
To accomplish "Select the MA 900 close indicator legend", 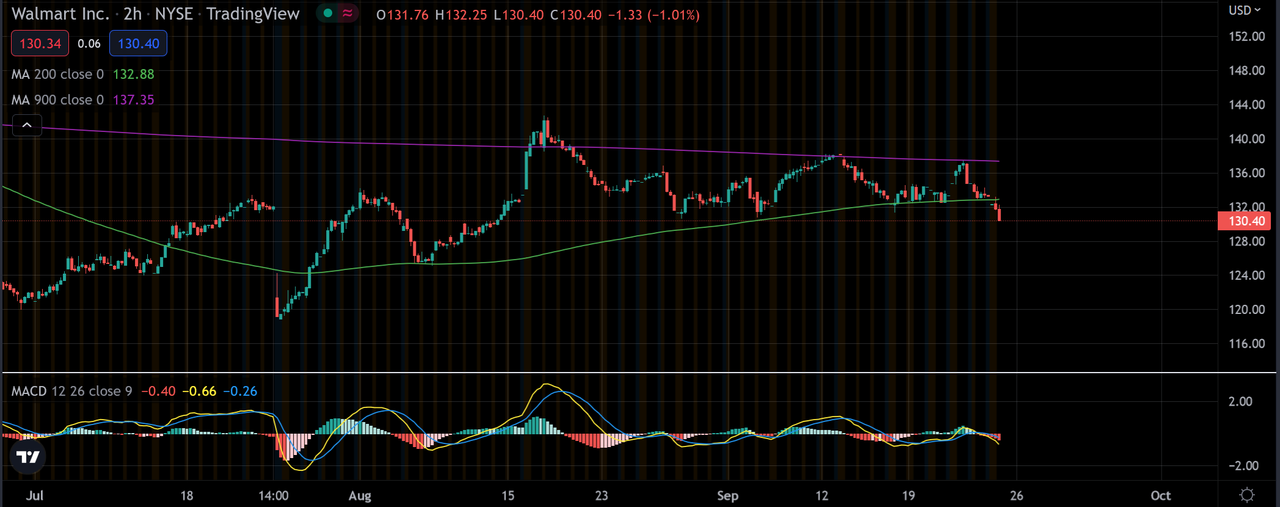I will pyautogui.click(x=83, y=100).
